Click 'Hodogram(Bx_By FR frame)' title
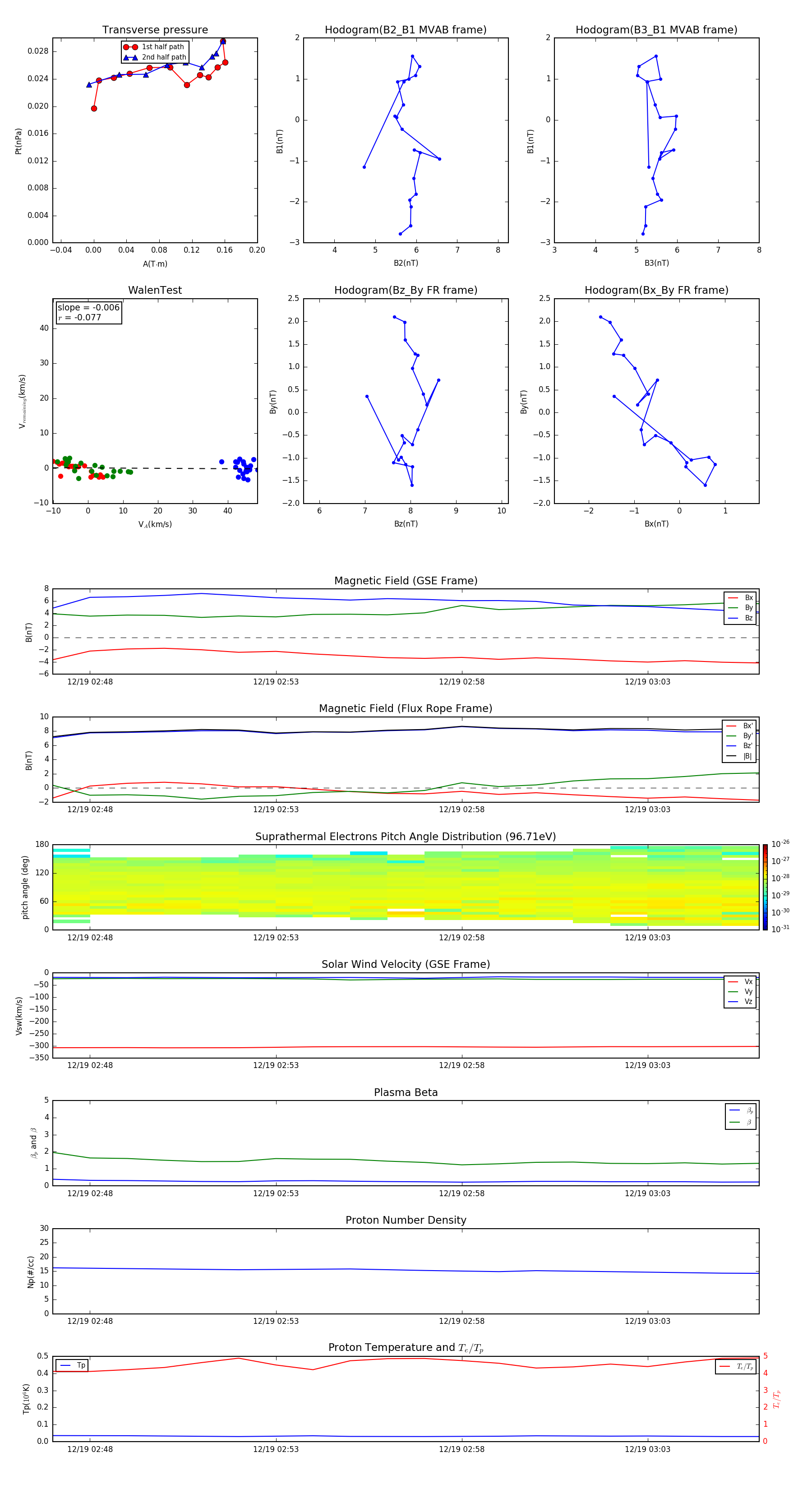The image size is (812, 1489). [656, 290]
